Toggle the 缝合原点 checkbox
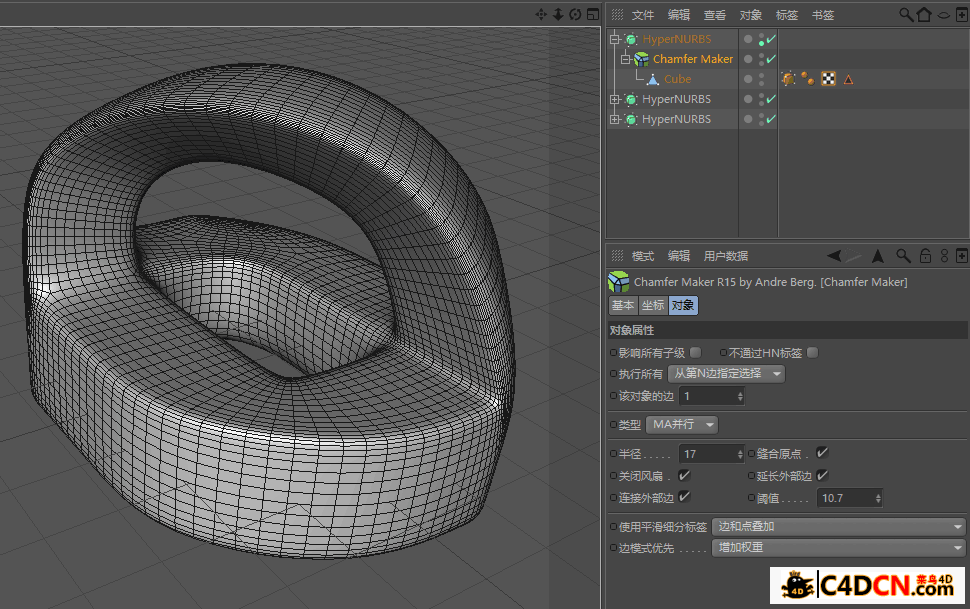This screenshot has width=970, height=609. coord(822,453)
